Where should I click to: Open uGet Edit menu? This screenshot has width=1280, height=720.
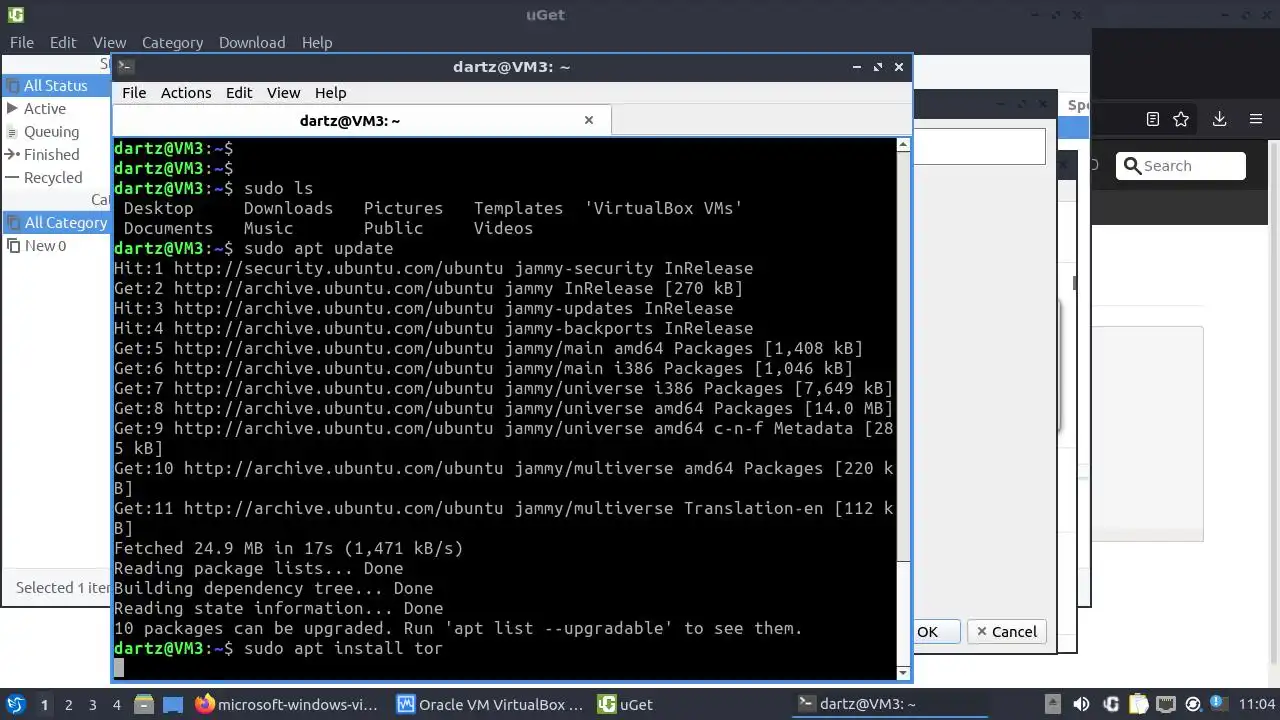coord(63,42)
